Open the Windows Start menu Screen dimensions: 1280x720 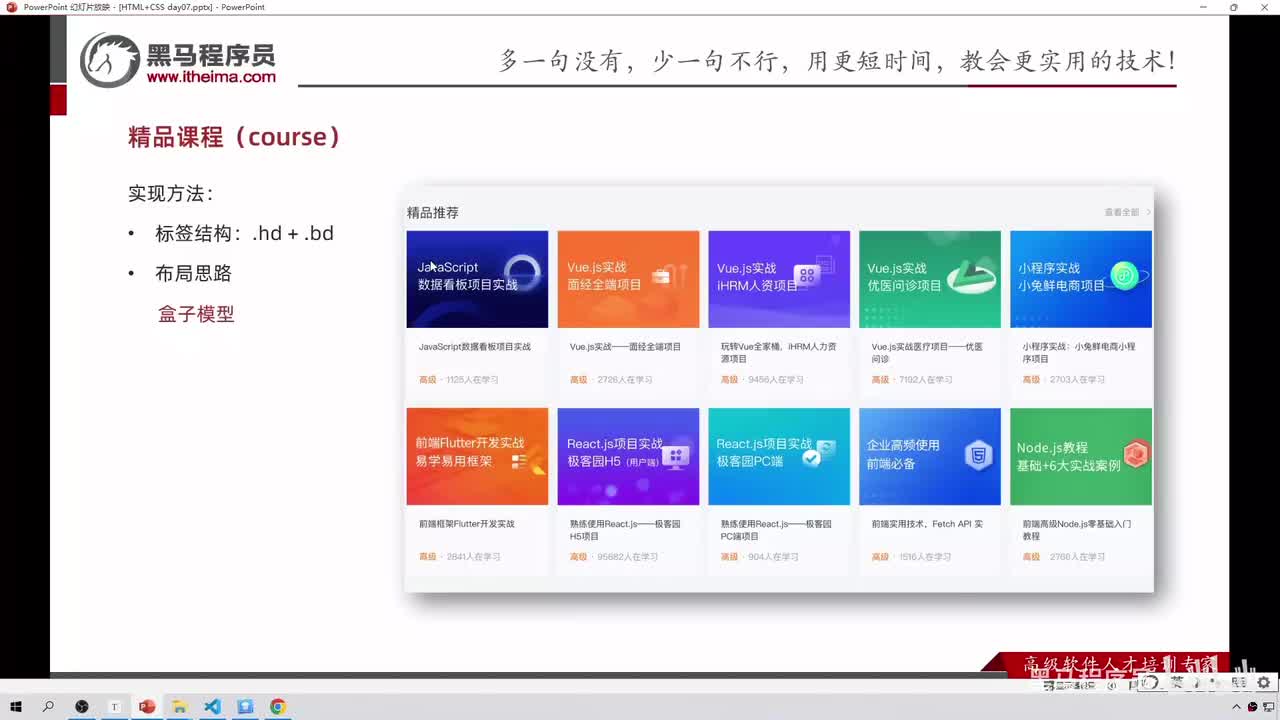click(15, 707)
